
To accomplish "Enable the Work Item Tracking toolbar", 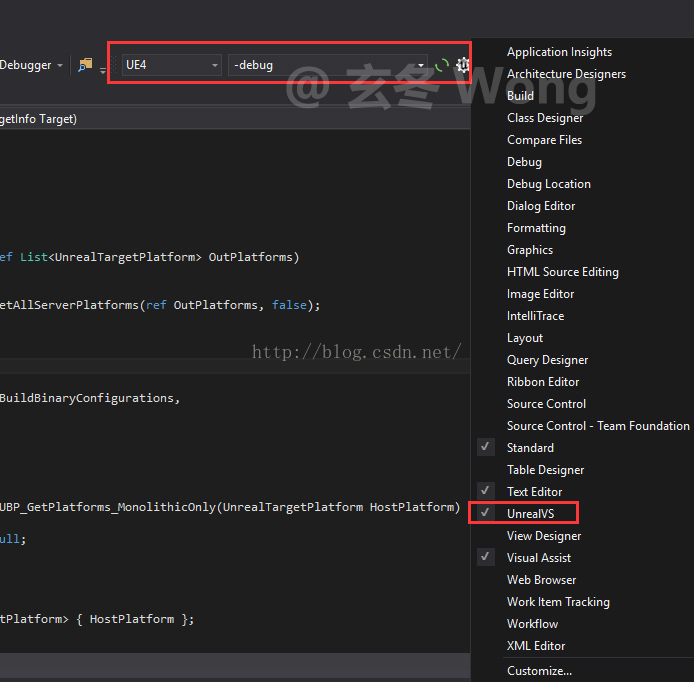I will (558, 602).
